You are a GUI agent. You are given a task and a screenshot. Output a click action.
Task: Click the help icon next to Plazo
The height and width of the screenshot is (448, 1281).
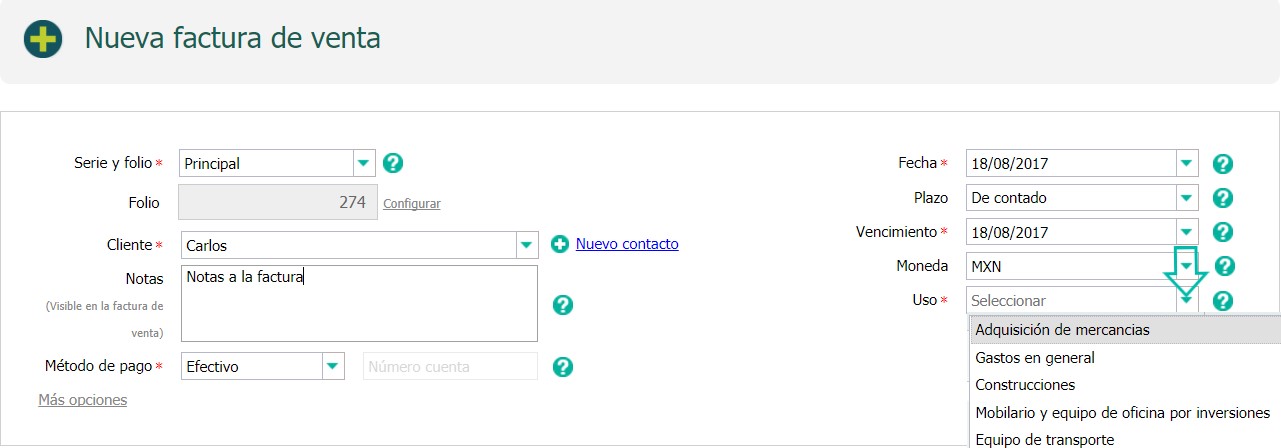point(1222,198)
